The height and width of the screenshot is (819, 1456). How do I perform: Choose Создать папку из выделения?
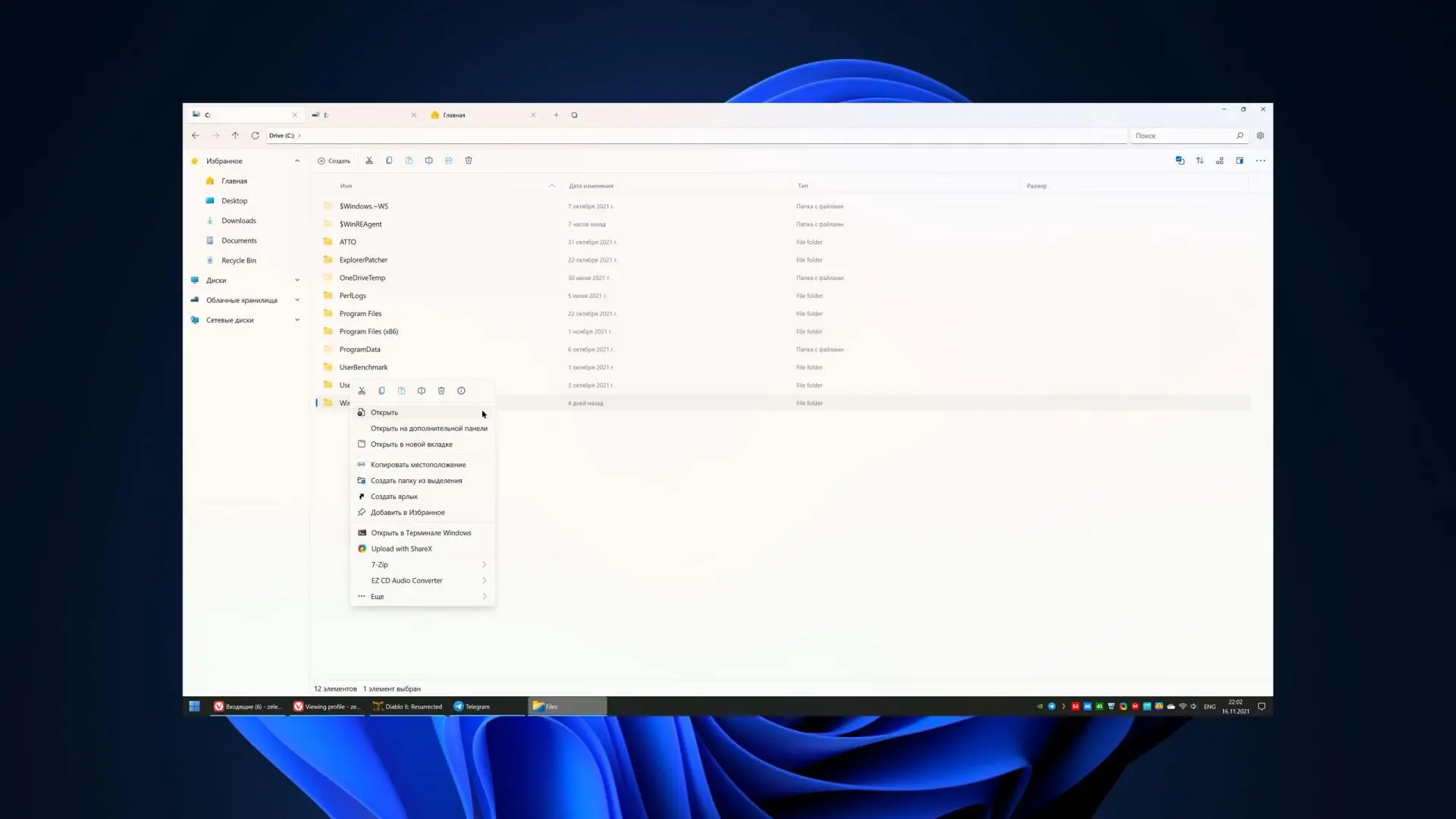point(422,481)
